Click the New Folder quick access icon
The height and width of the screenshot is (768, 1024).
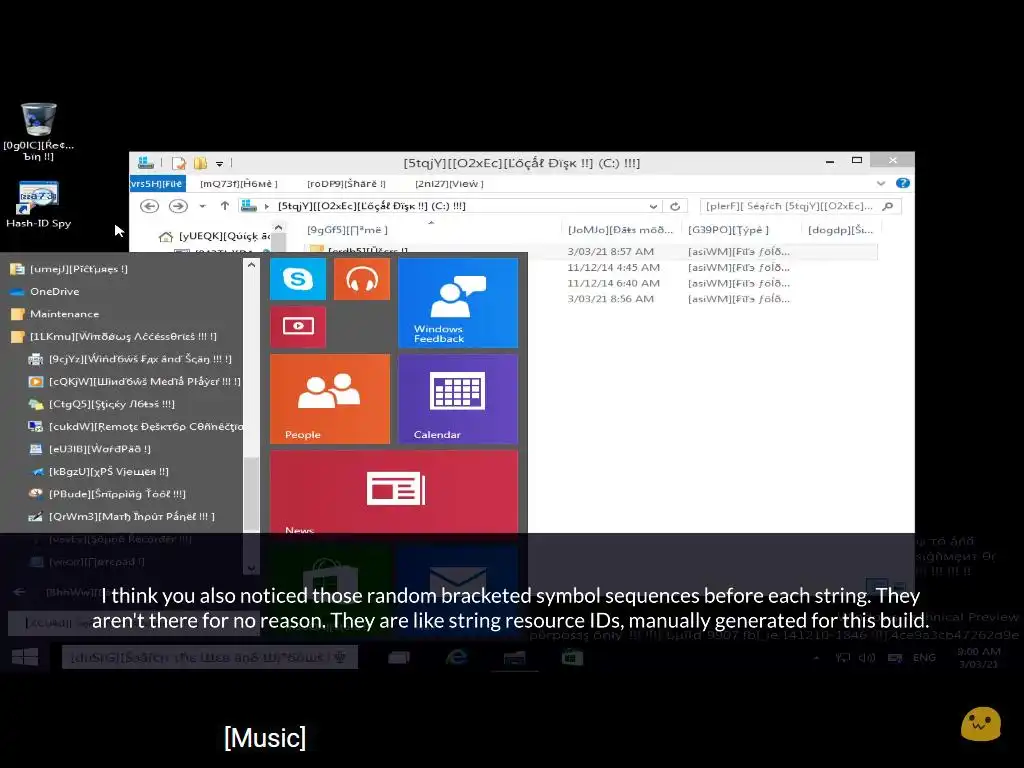[200, 163]
